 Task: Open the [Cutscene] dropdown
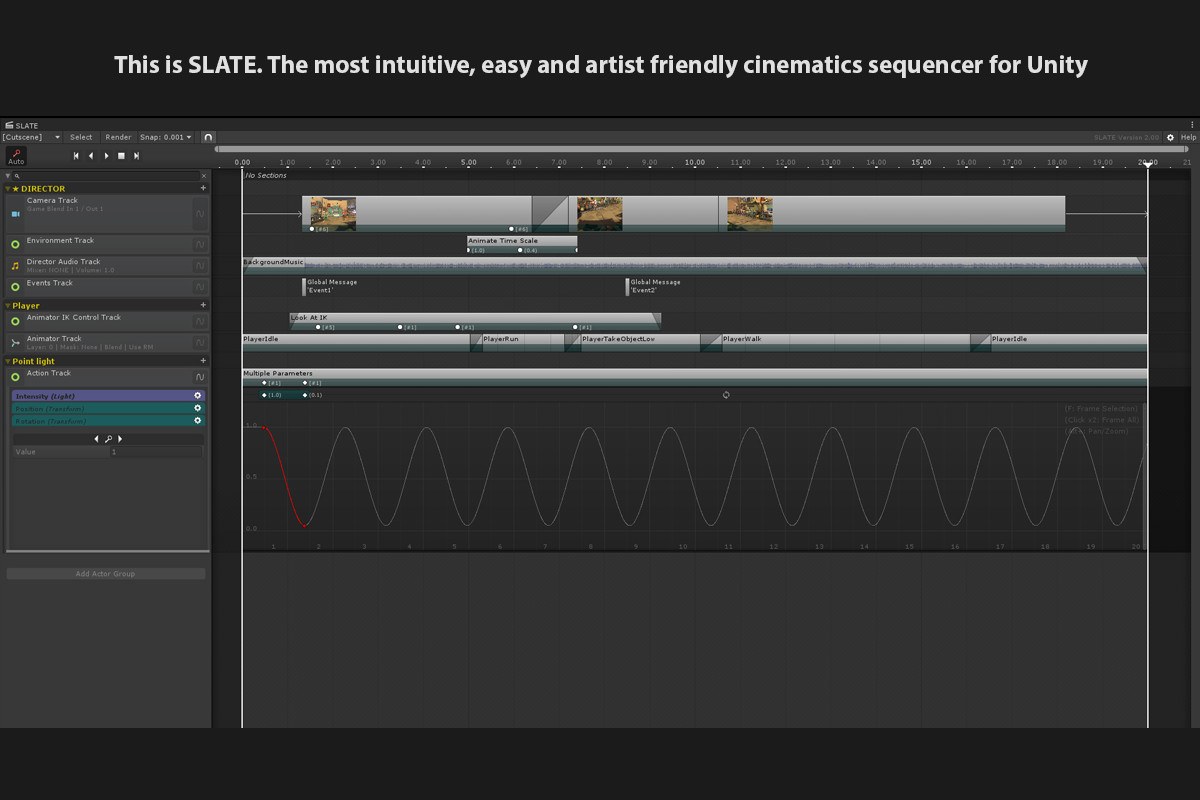tap(31, 137)
